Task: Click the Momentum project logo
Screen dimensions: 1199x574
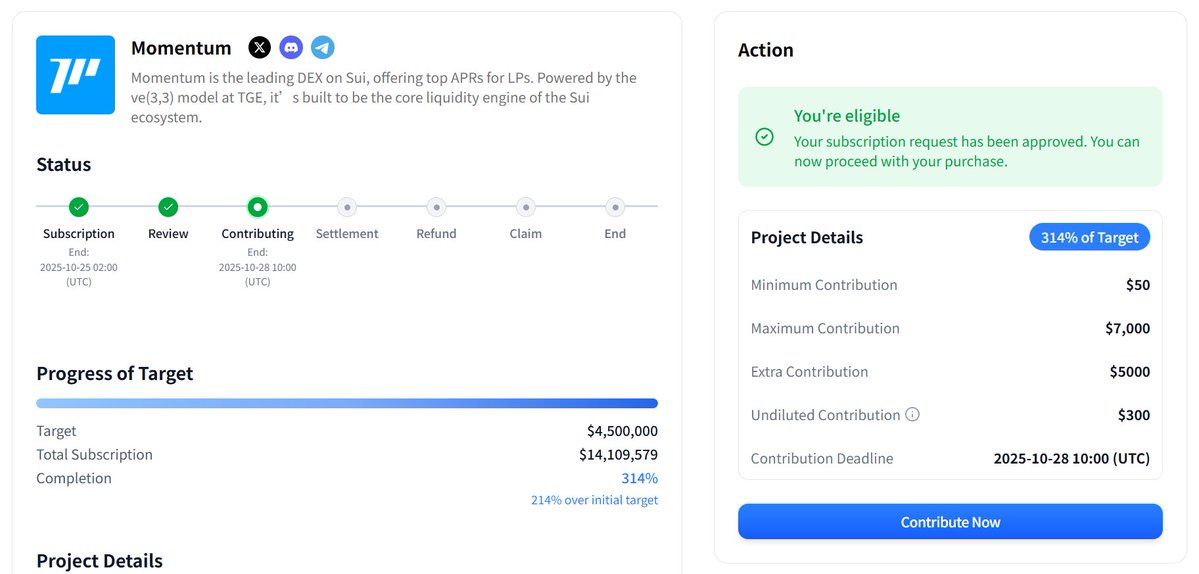Action: [x=75, y=75]
